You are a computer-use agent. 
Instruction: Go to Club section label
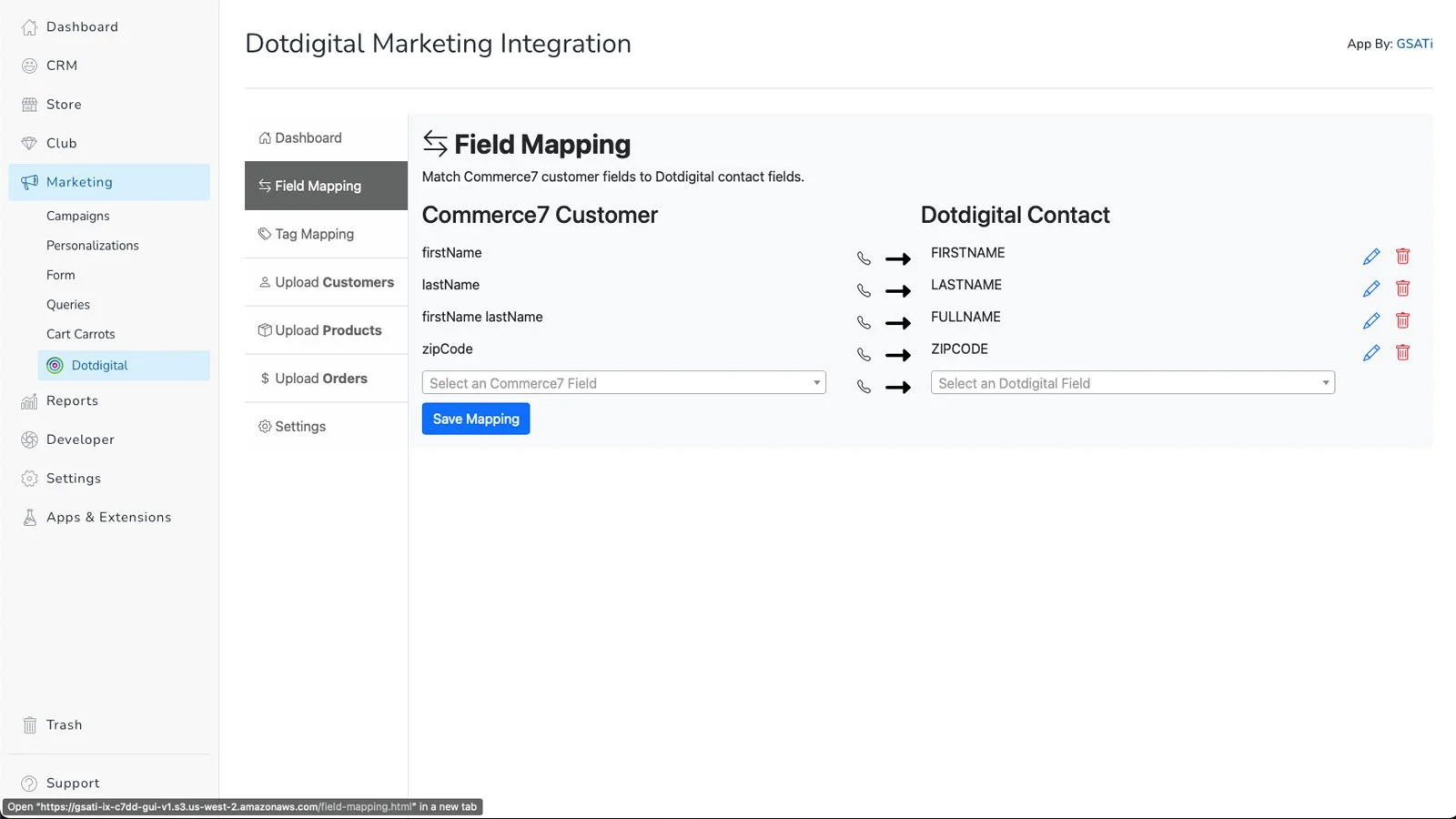tap(62, 143)
